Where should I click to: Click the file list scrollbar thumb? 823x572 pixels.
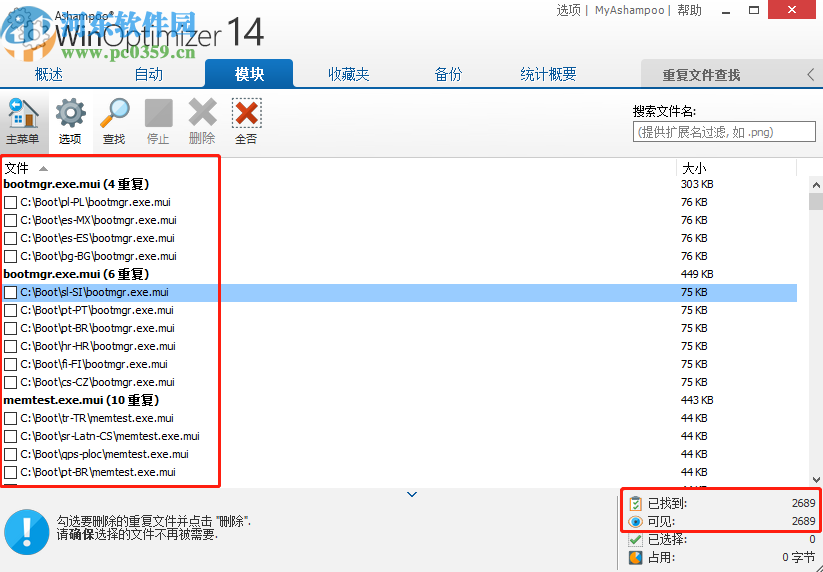pyautogui.click(x=816, y=202)
